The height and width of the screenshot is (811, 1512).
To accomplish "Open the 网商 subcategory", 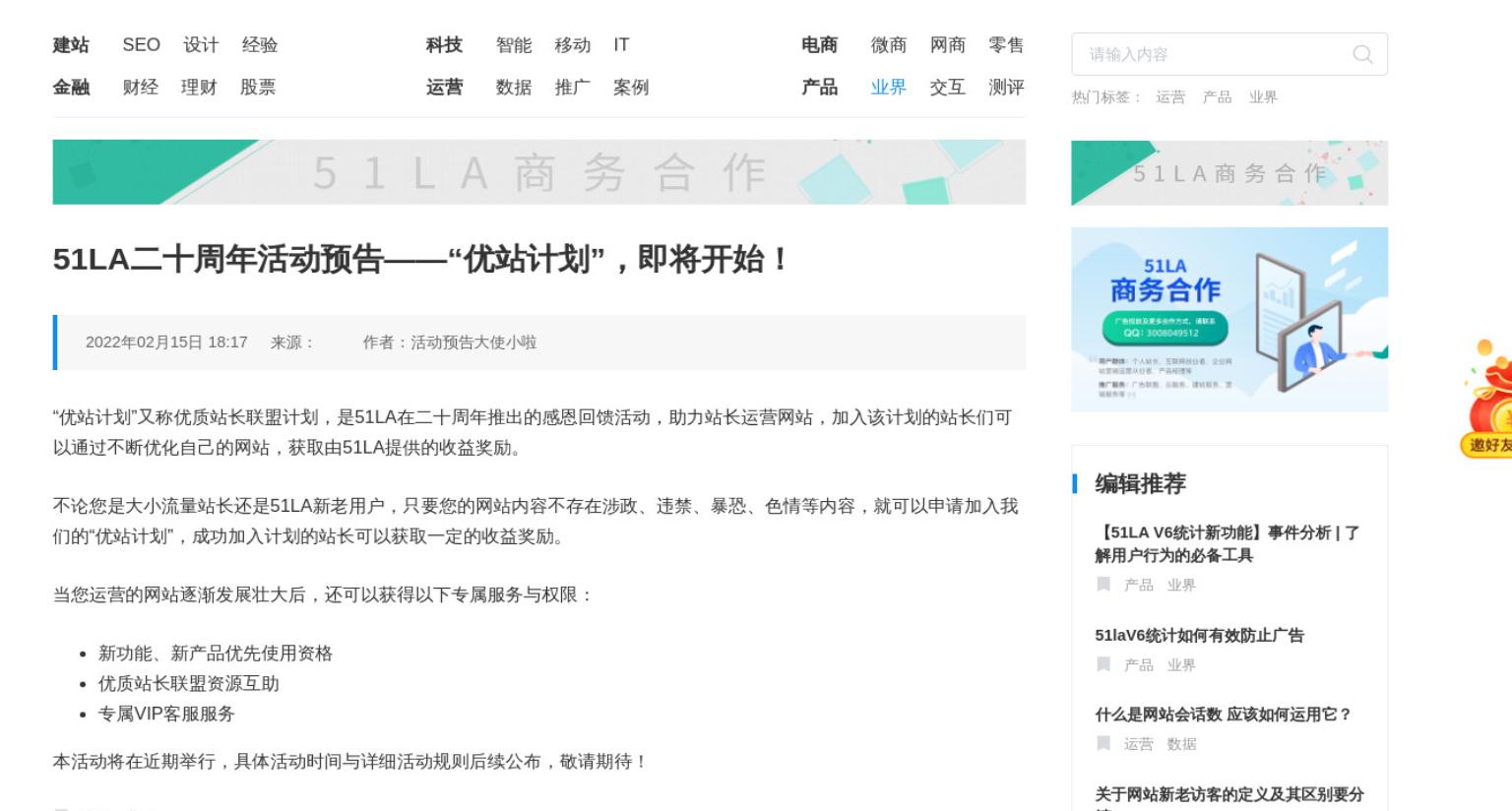I will [948, 45].
